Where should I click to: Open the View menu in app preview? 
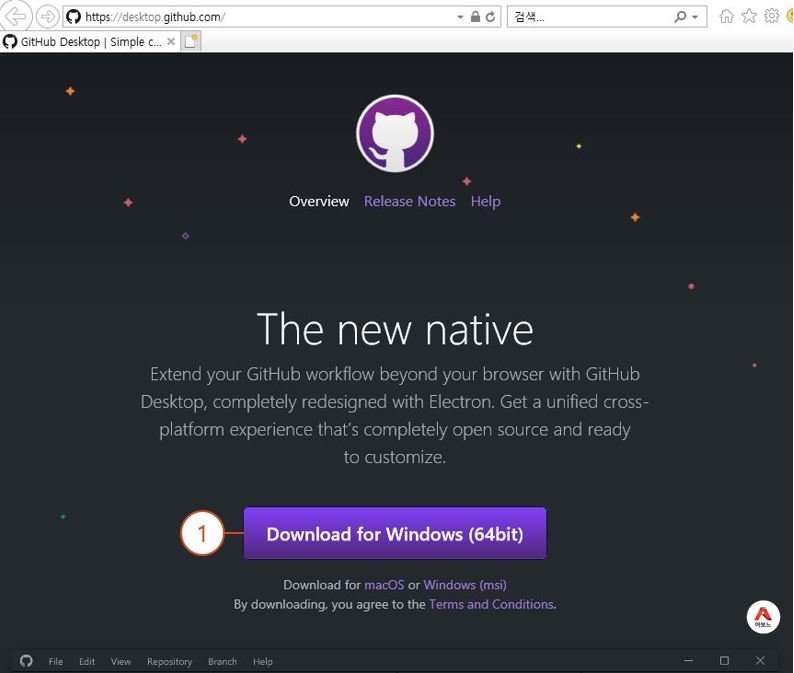pyautogui.click(x=121, y=661)
